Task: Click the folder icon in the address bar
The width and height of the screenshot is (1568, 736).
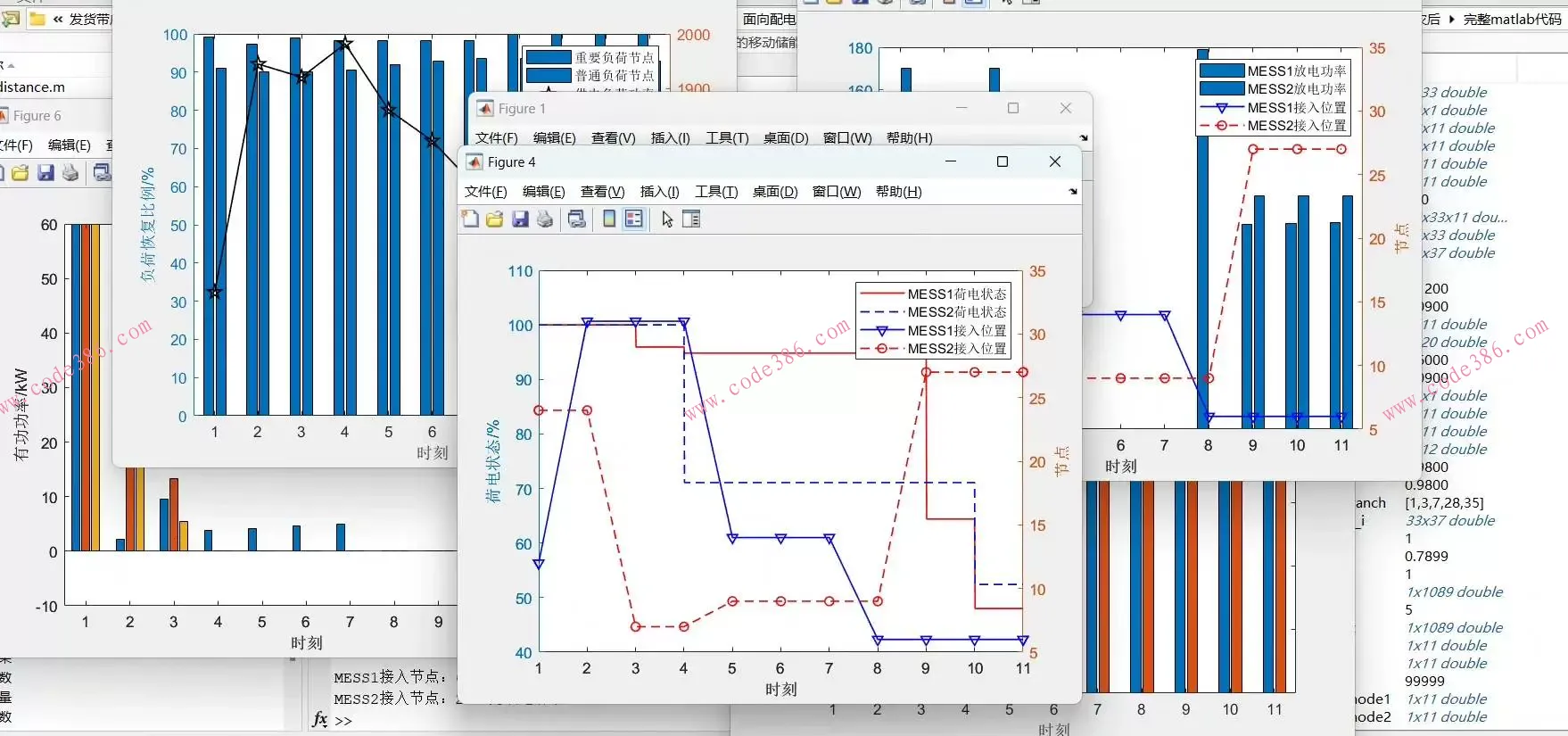Action: pos(37,19)
